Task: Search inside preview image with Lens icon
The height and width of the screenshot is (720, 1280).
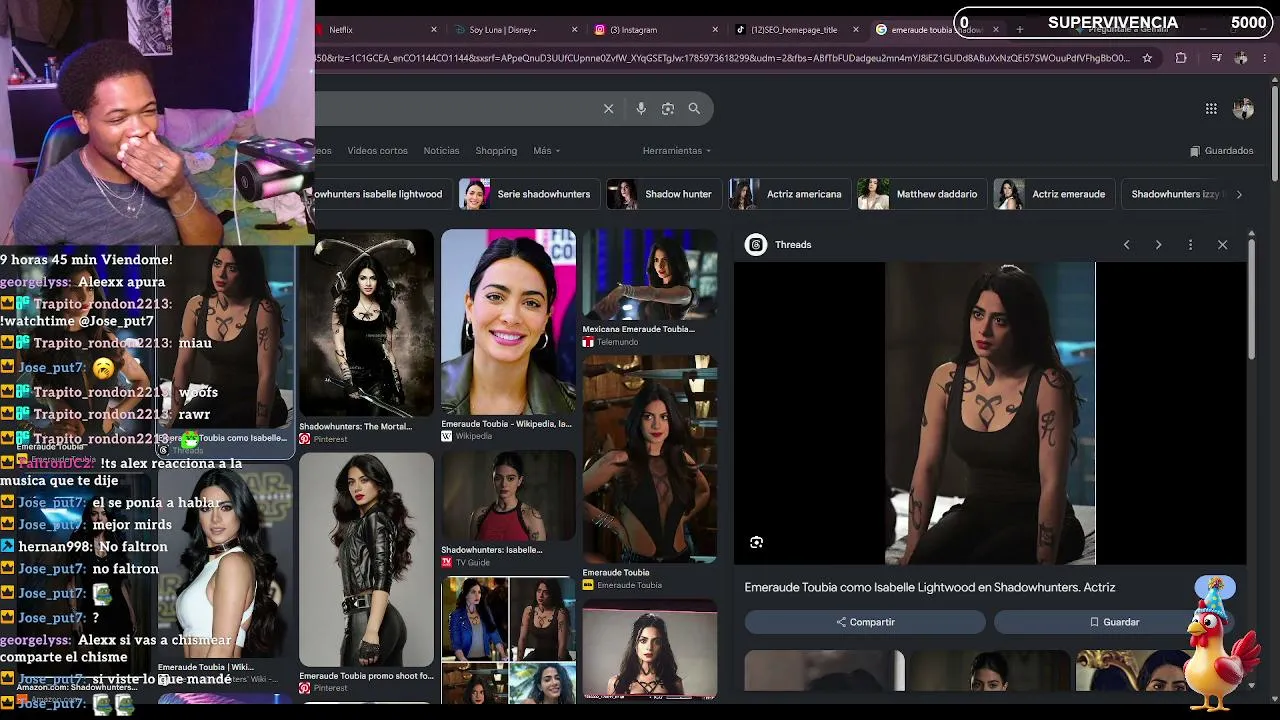Action: 756,542
